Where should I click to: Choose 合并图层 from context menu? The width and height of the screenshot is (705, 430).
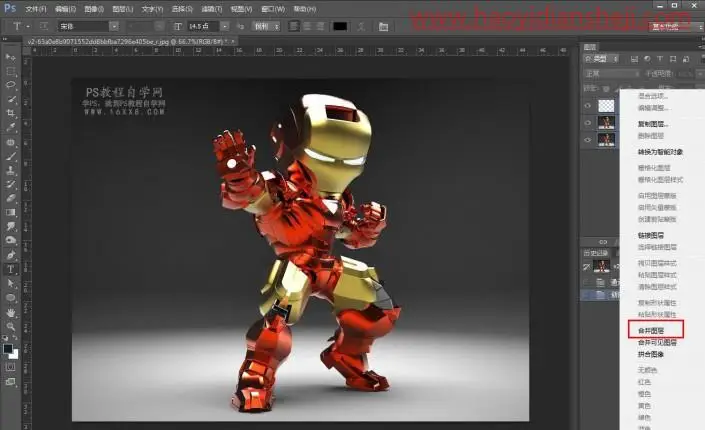click(x=651, y=331)
